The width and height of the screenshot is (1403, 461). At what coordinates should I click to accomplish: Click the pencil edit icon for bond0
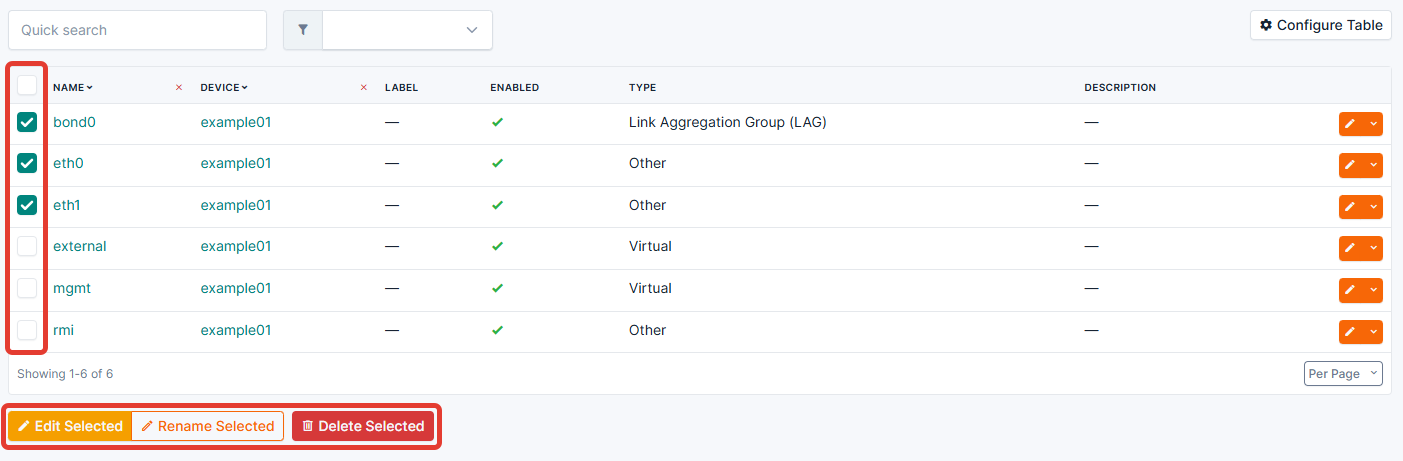point(1350,123)
